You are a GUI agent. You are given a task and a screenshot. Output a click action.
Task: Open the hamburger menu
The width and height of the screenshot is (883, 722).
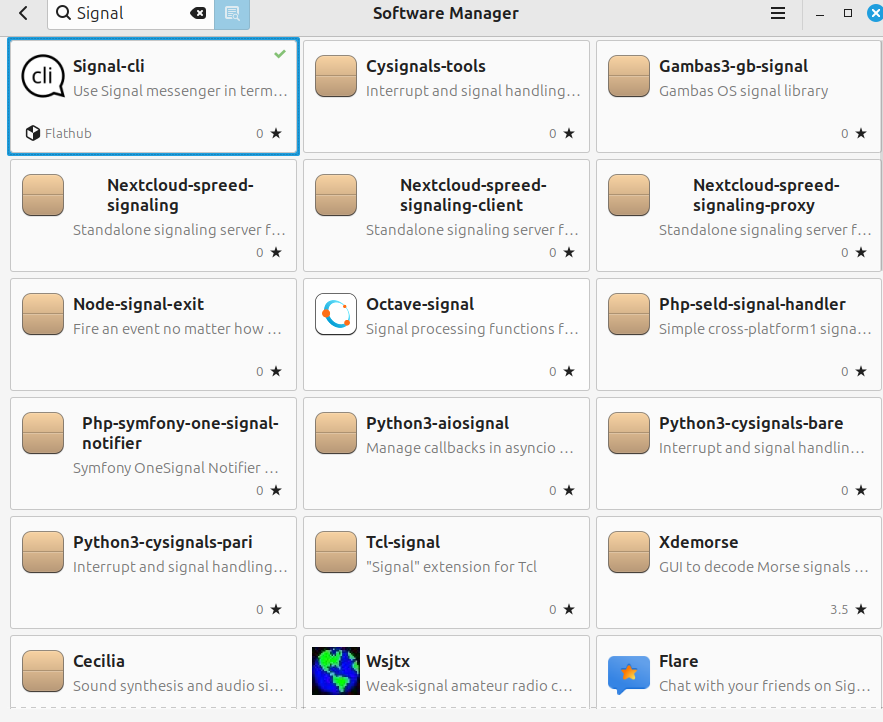coord(778,13)
